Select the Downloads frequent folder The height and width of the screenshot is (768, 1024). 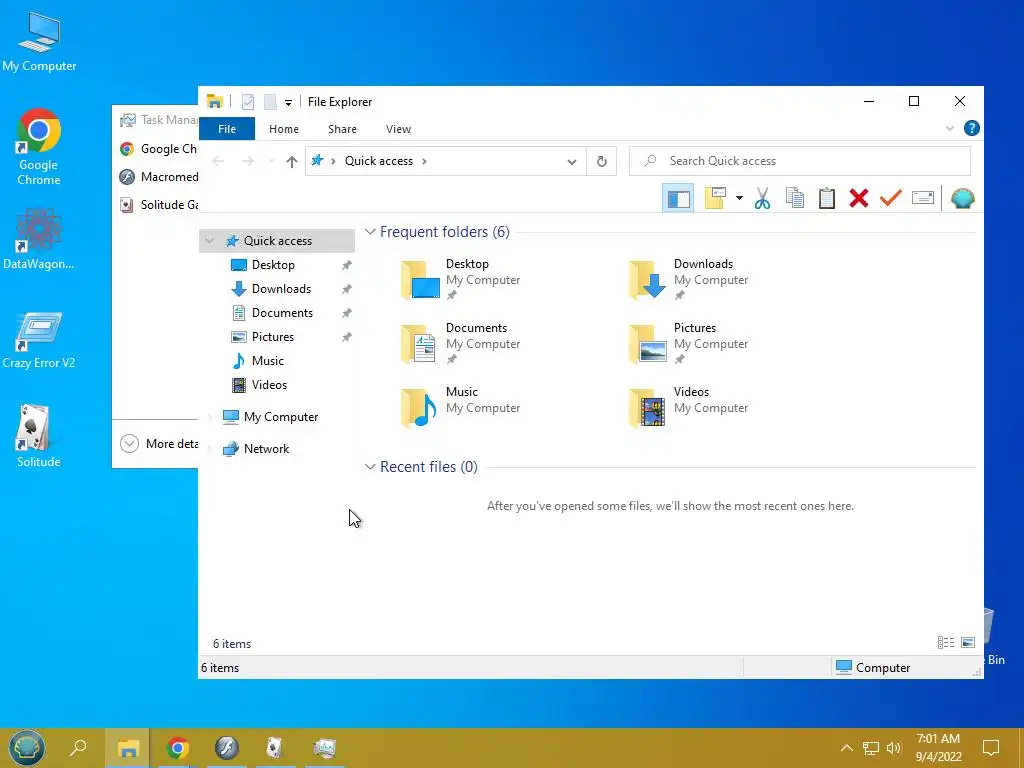[689, 280]
